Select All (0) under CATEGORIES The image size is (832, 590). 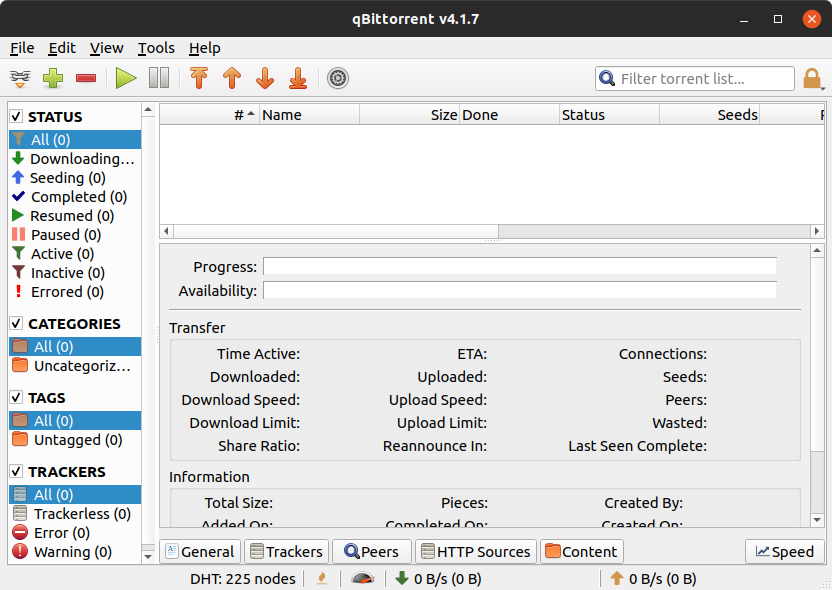coord(75,346)
